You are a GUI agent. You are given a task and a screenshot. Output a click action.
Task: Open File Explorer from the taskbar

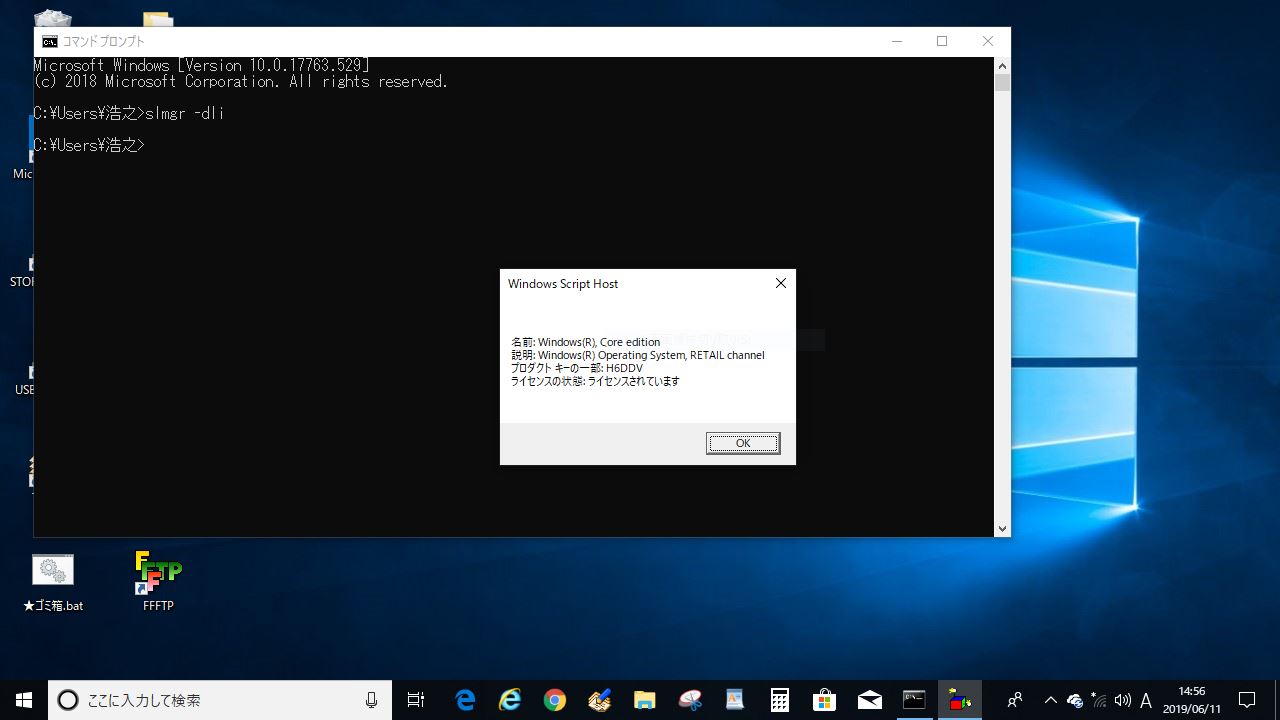pyautogui.click(x=645, y=700)
